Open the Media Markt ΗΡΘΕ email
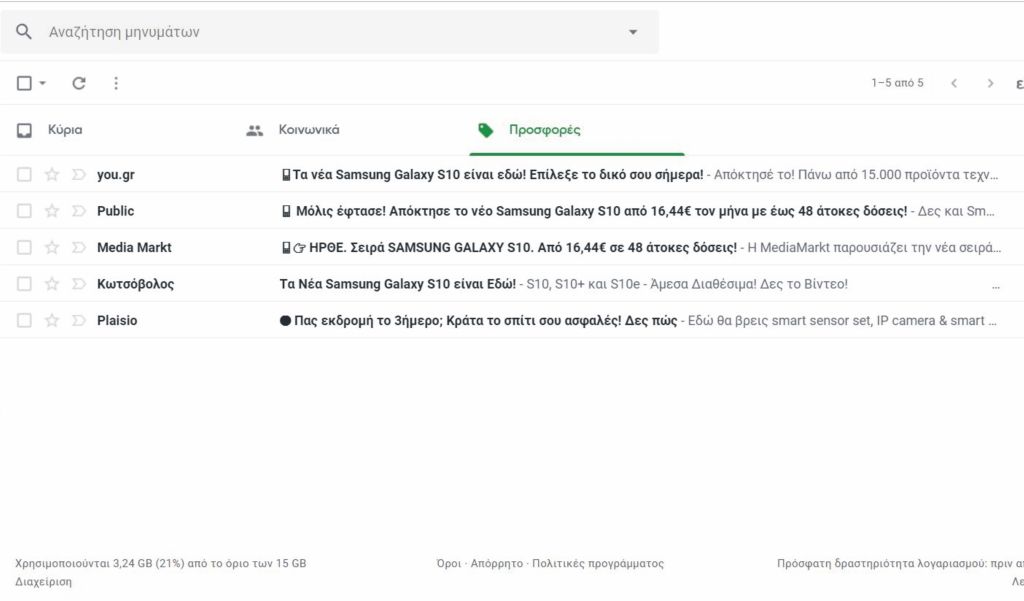This screenshot has height=601, width=1024. coord(512,248)
